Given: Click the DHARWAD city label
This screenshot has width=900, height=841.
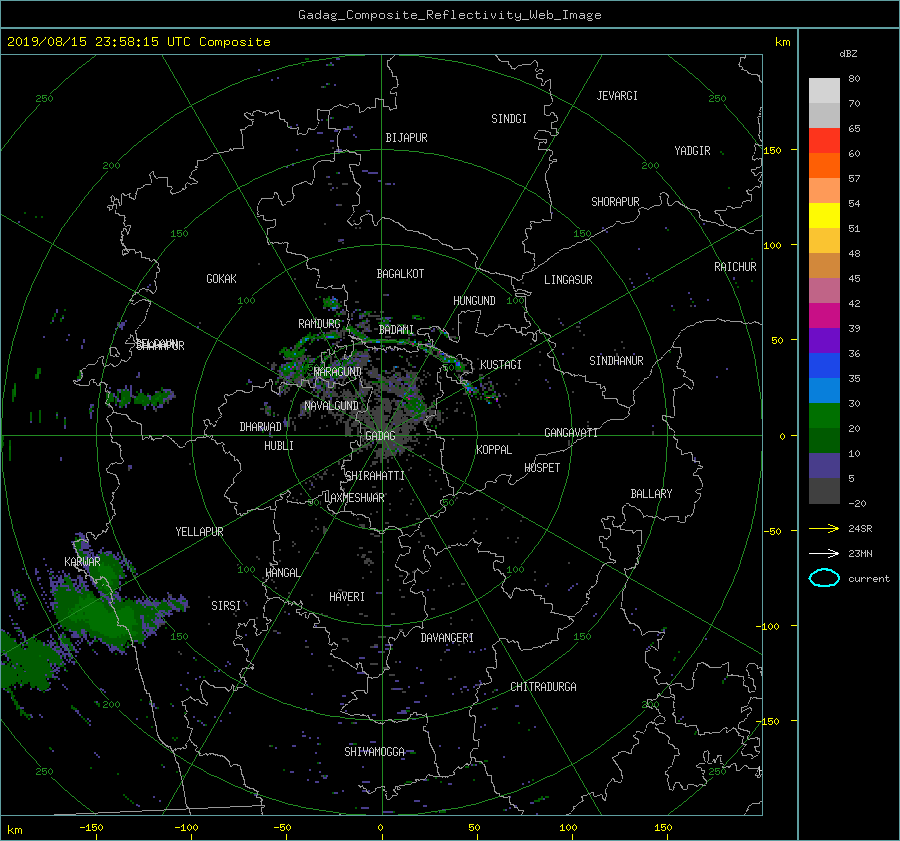Looking at the screenshot, I should pyautogui.click(x=261, y=427).
